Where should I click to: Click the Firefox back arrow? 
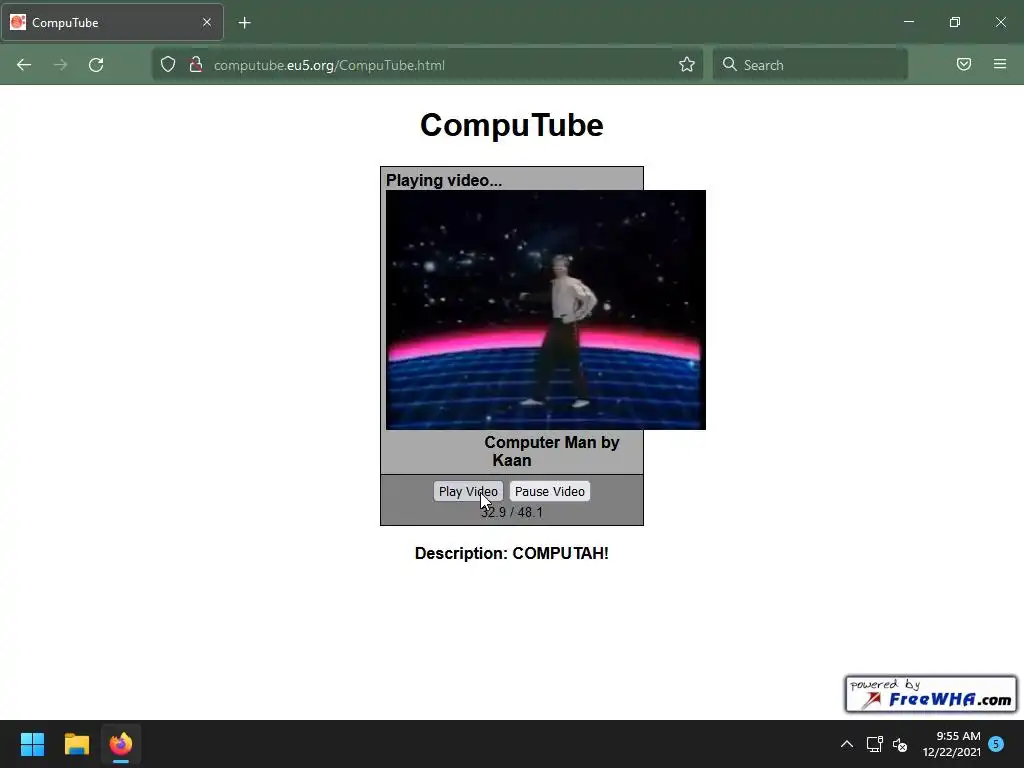[24, 65]
